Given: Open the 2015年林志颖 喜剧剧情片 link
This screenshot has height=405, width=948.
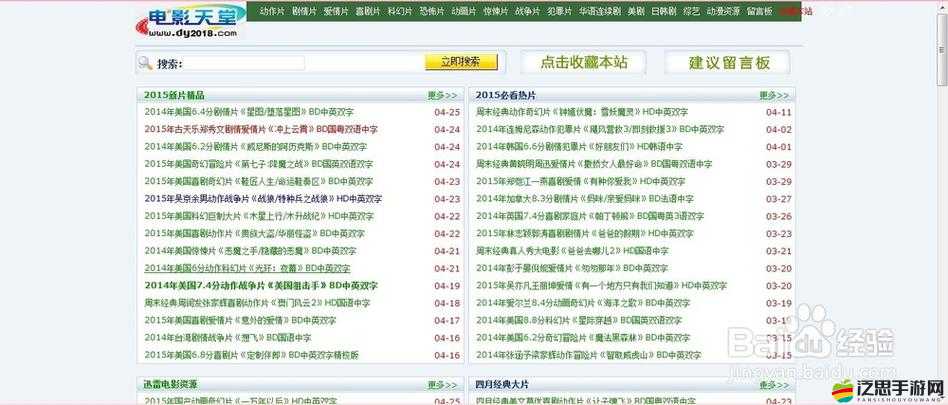Looking at the screenshot, I should (585, 233).
